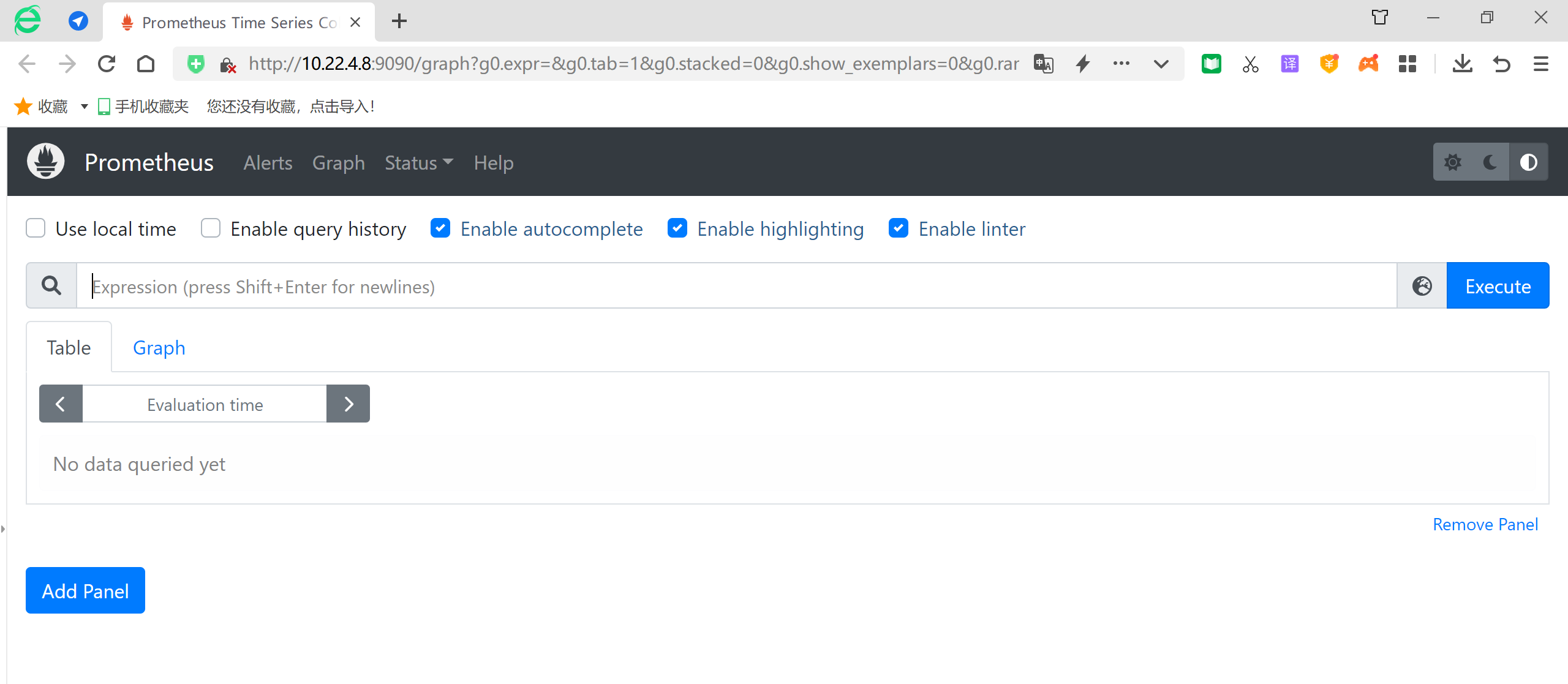Viewport: 1568px width, 684px height.
Task: Enable query history checkbox
Action: pyautogui.click(x=211, y=228)
